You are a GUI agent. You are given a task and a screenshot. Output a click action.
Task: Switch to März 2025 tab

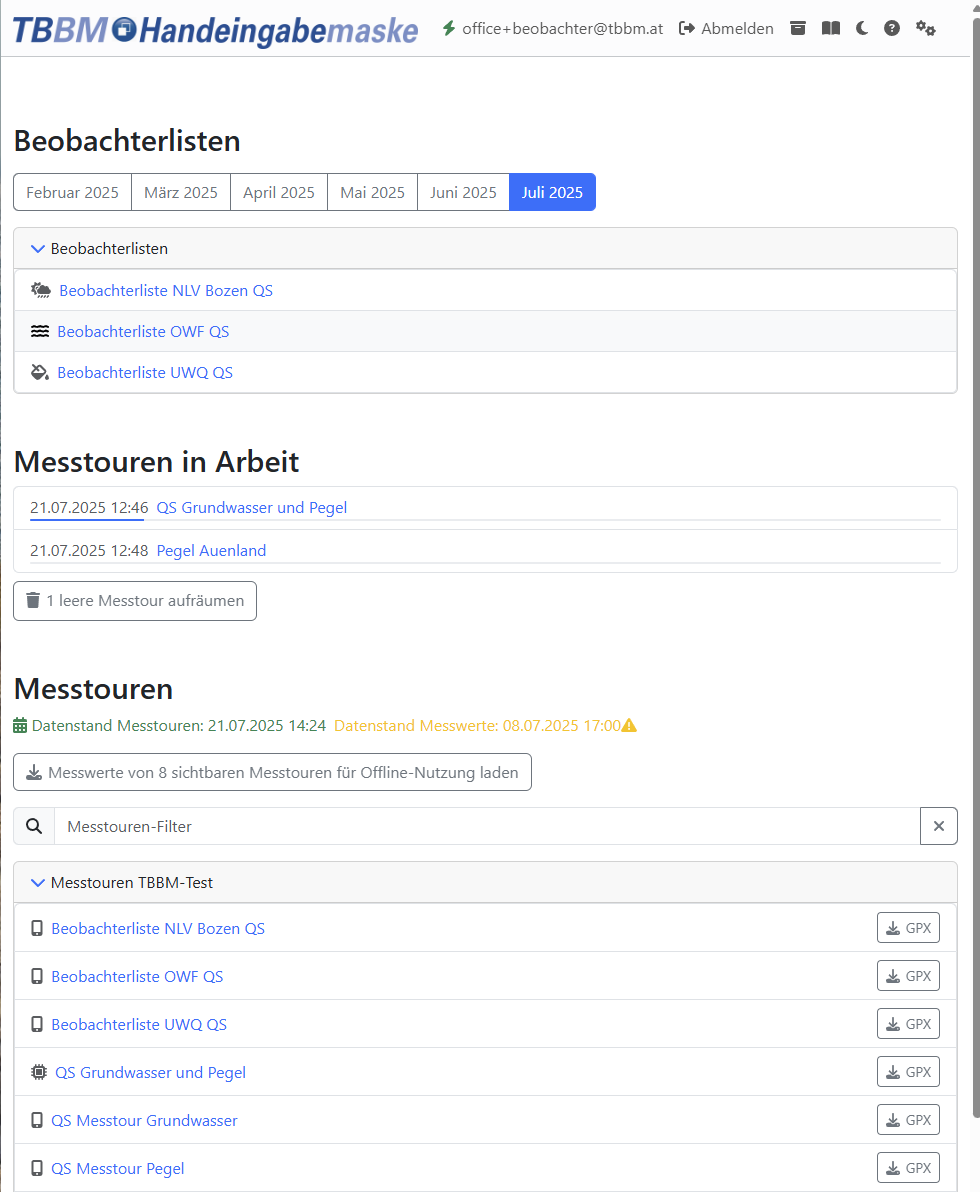pos(181,192)
